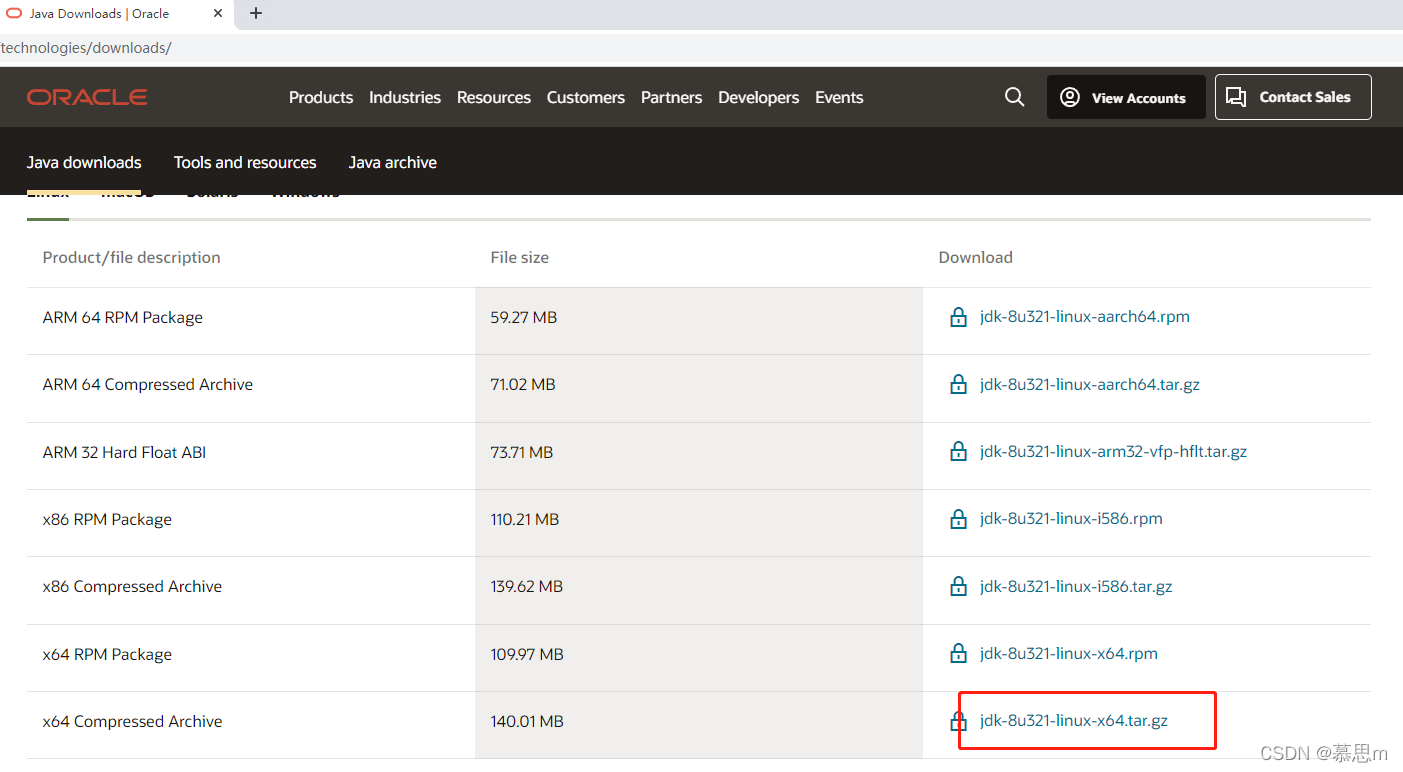Click the Oracle logo
The width and height of the screenshot is (1403, 772).
click(87, 97)
